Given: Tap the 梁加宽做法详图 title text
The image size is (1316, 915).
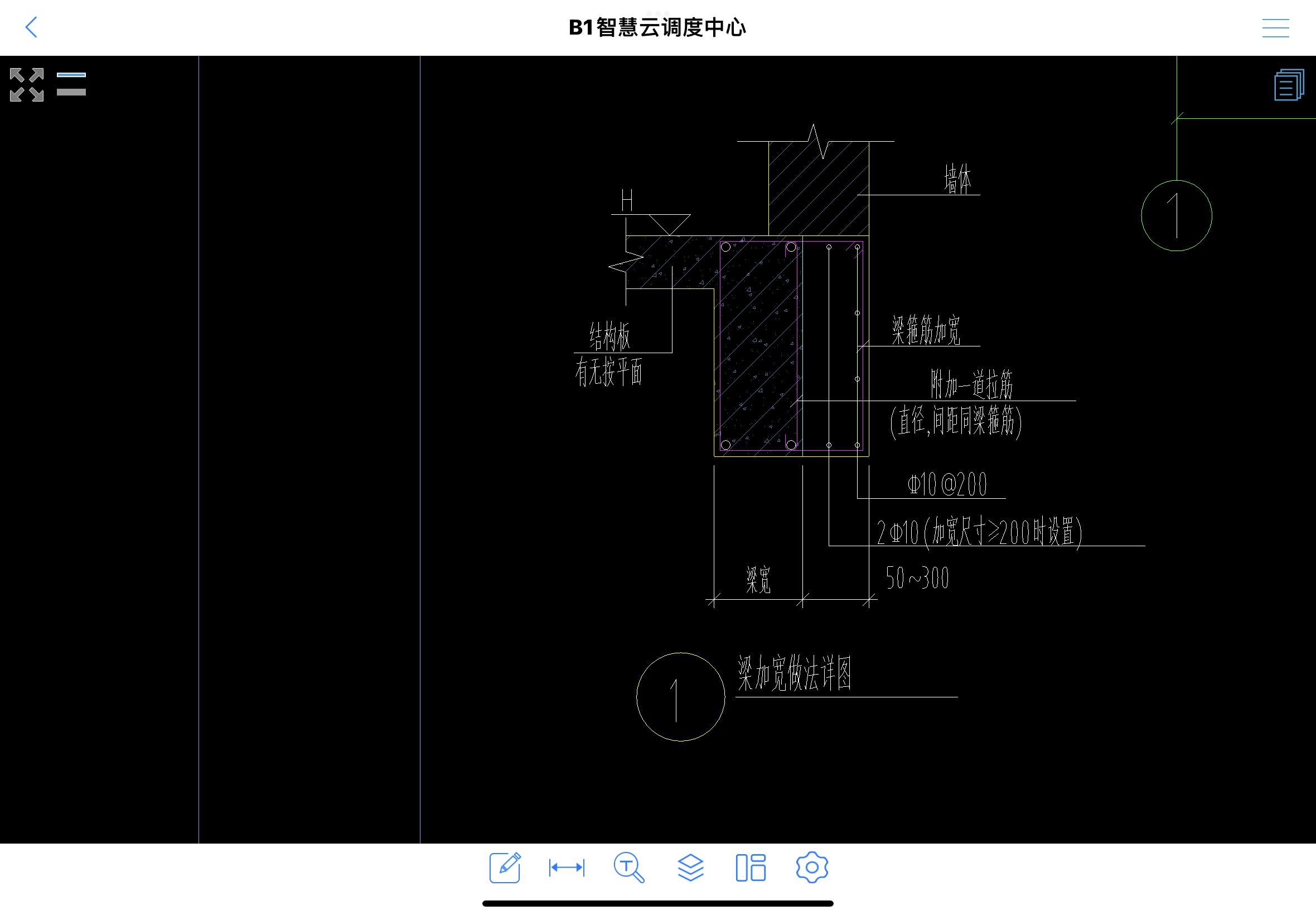Looking at the screenshot, I should [x=794, y=673].
